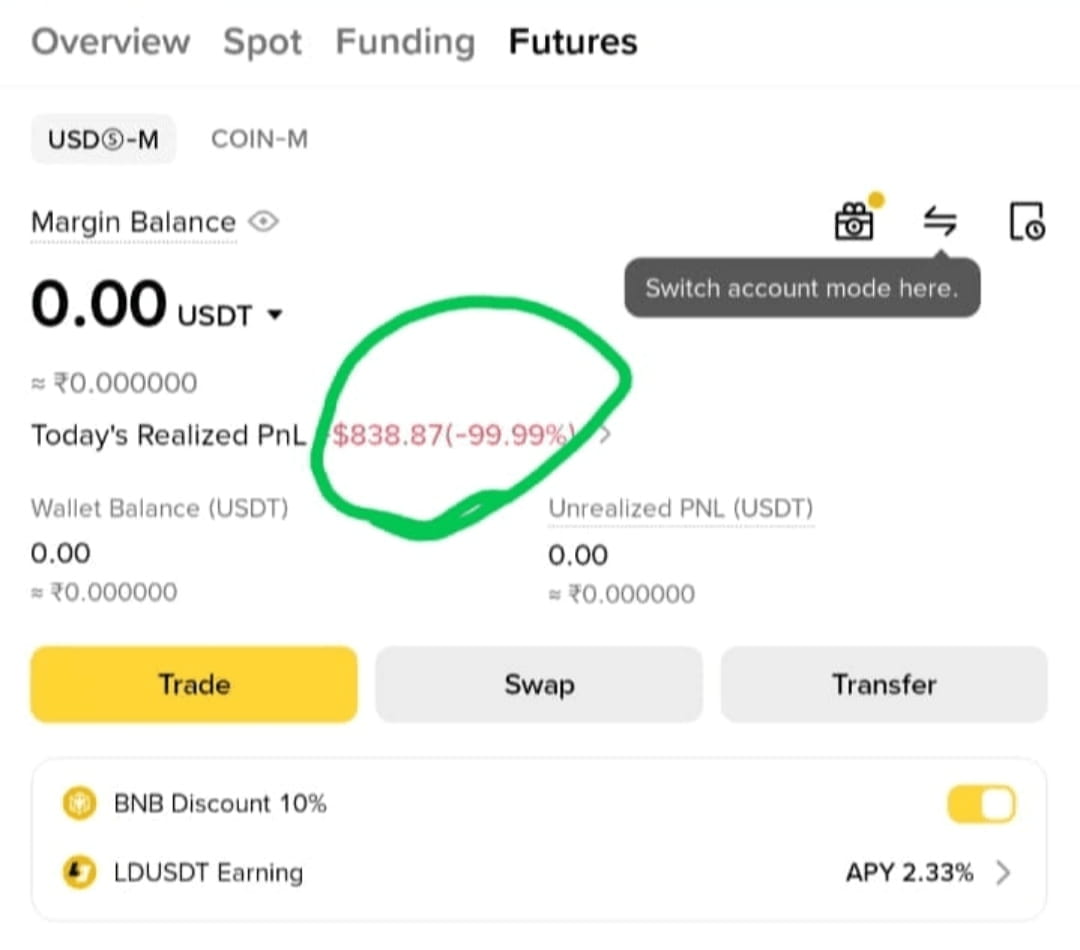1080x950 pixels.
Task: Open the rewards gift icon
Action: coord(855,220)
